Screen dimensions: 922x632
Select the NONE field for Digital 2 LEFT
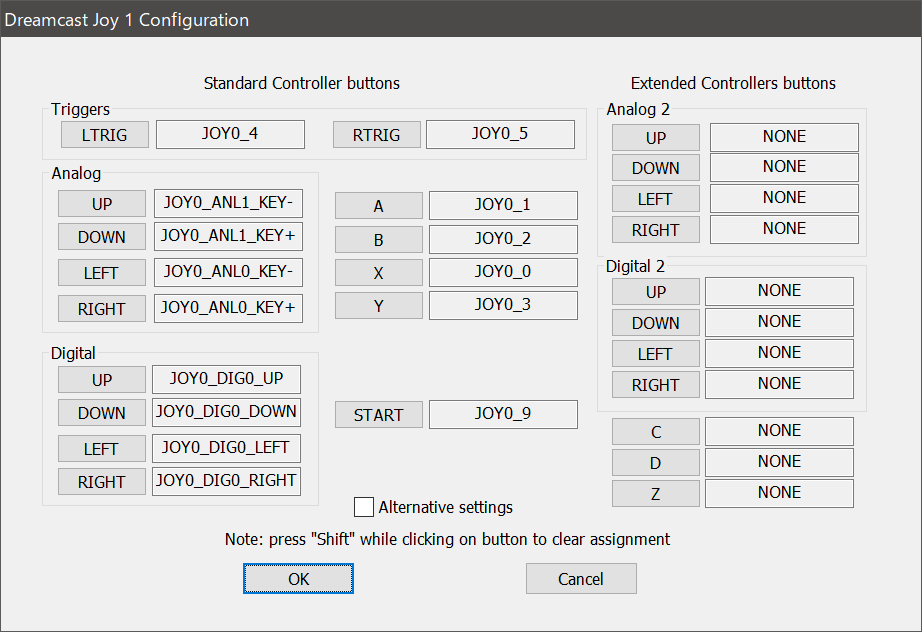(x=780, y=353)
